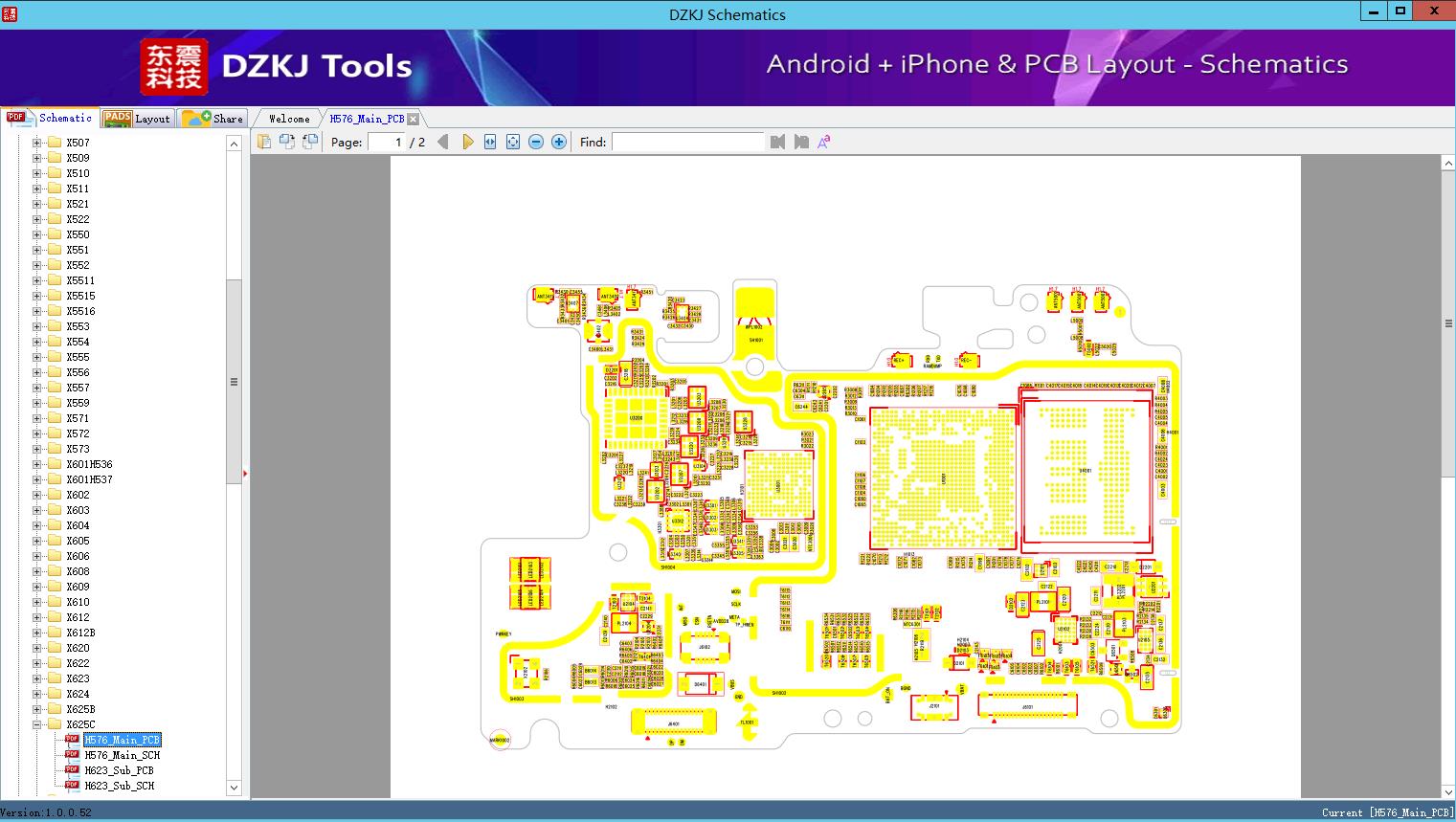The width and height of the screenshot is (1456, 822).
Task: Open the Welcome tab
Action: [x=288, y=119]
